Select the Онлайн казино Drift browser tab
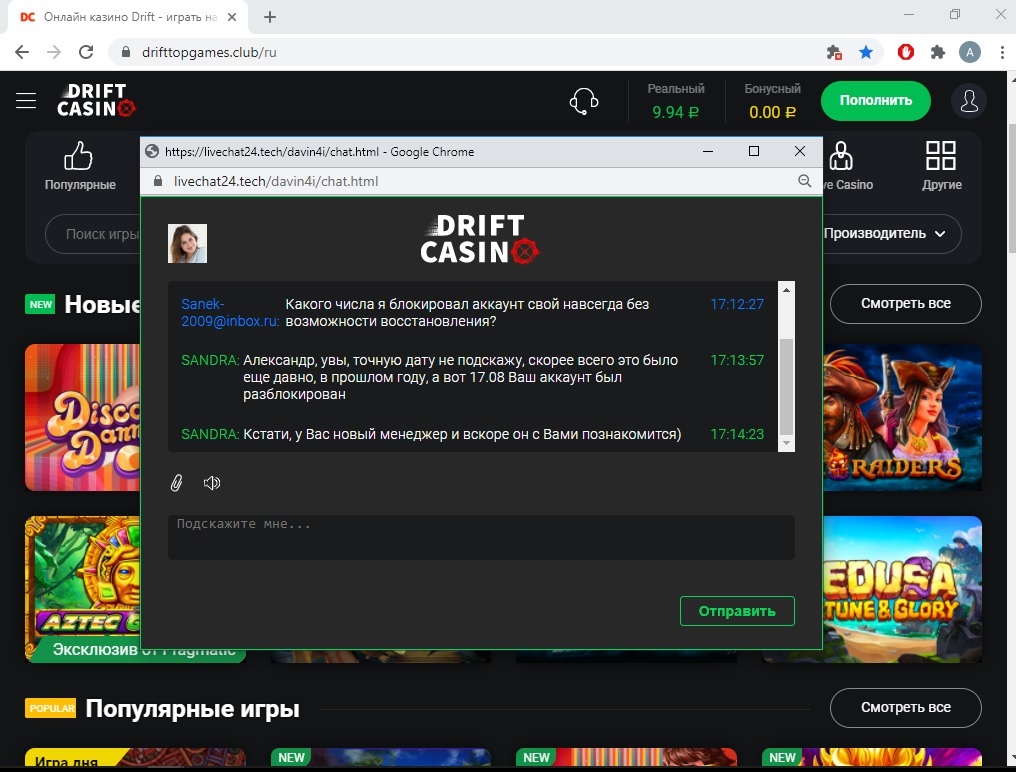 [x=127, y=18]
